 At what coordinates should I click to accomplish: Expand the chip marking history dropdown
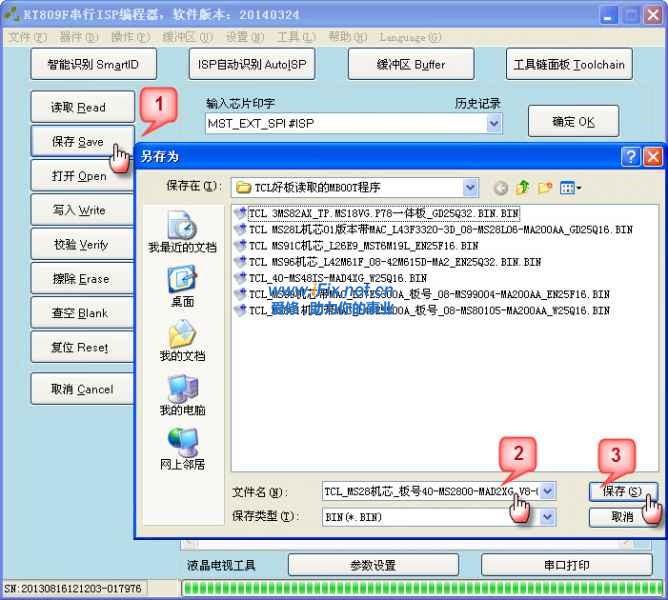493,123
